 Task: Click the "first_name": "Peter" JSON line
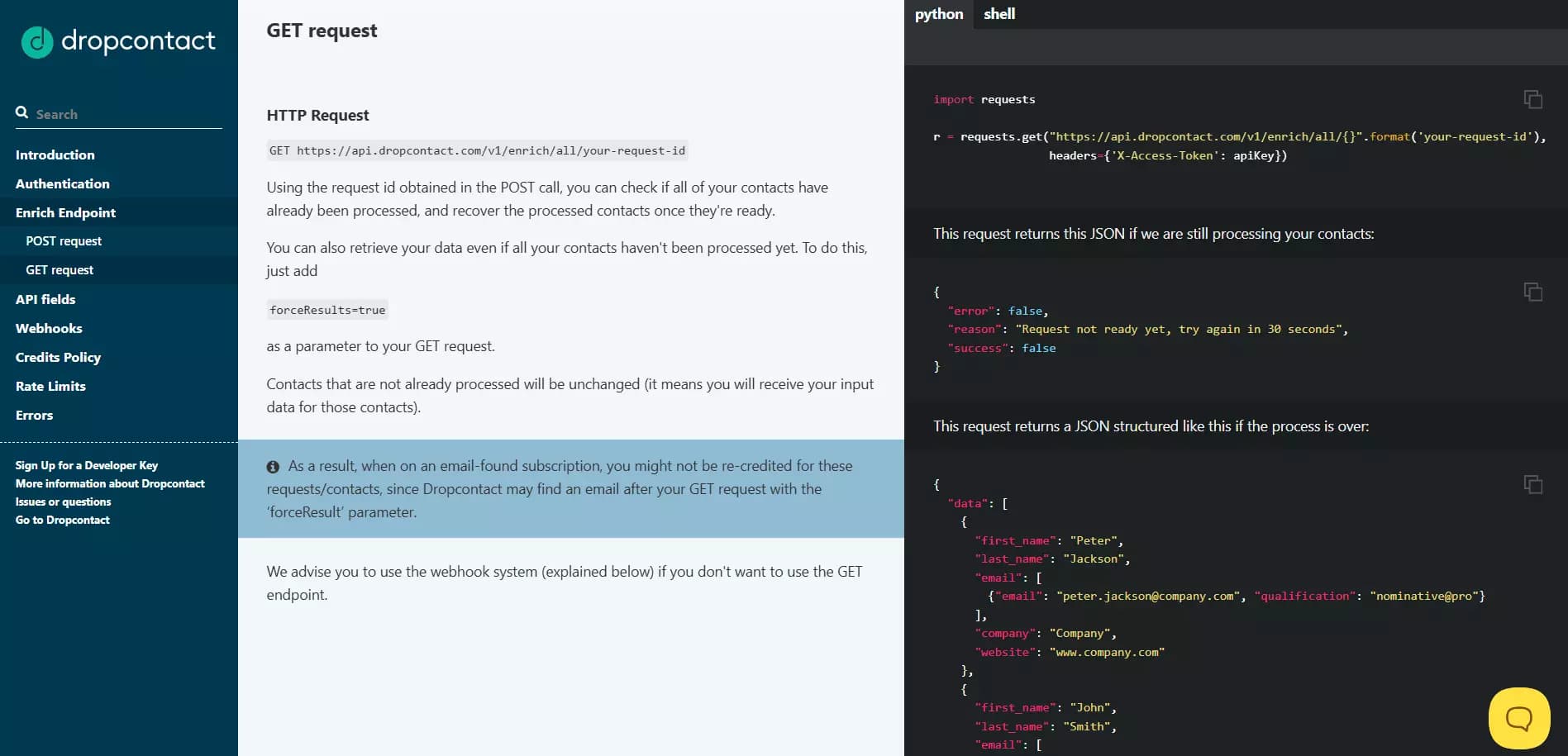[1049, 540]
